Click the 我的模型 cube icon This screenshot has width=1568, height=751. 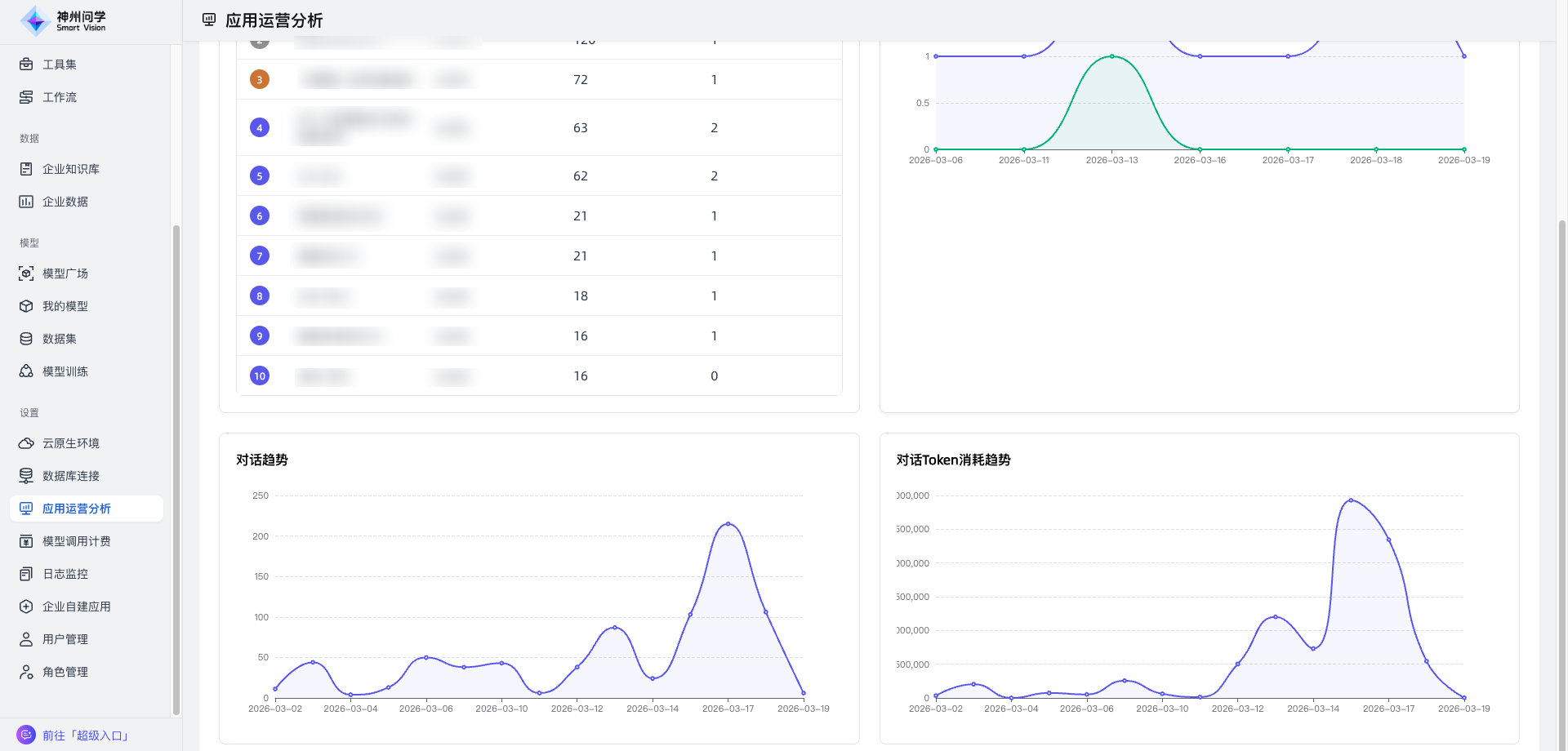(x=26, y=306)
